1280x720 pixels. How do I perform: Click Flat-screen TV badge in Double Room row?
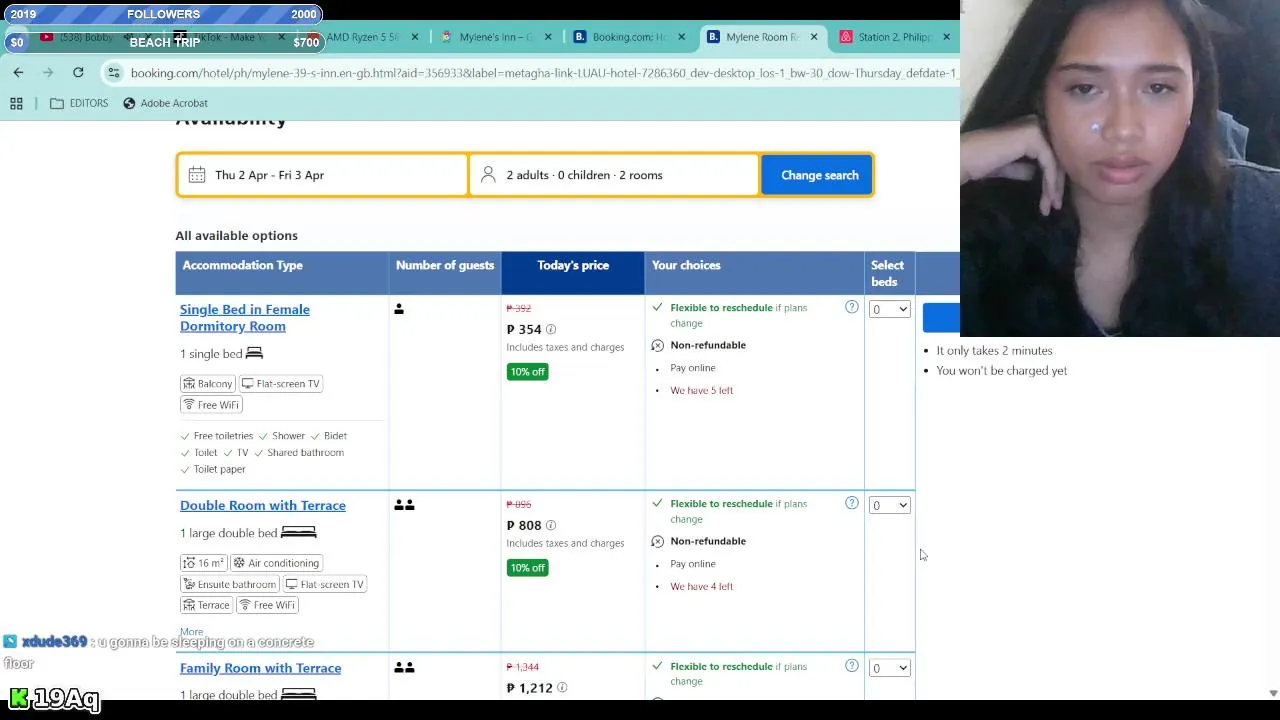pyautogui.click(x=324, y=584)
